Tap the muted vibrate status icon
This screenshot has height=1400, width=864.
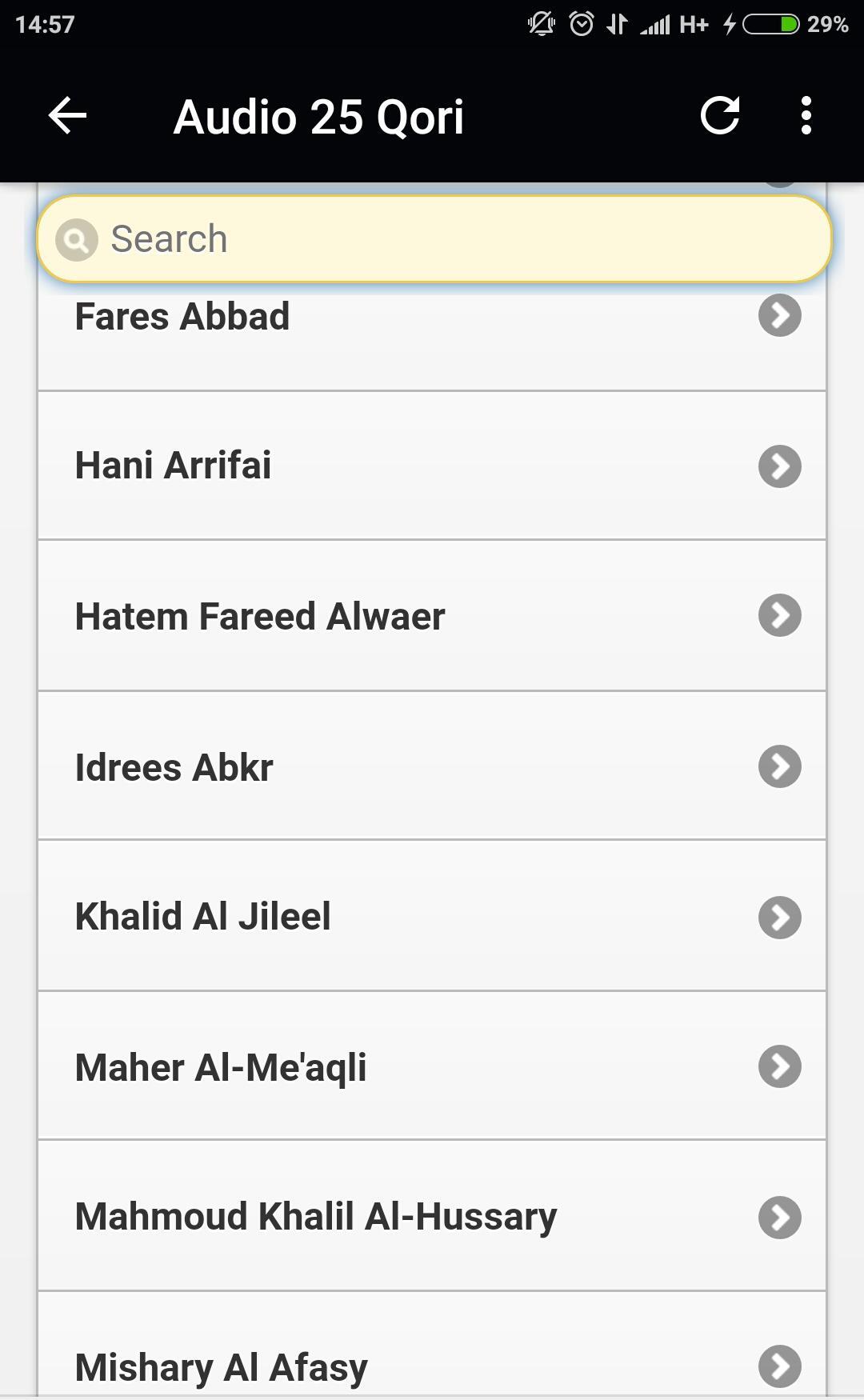(542, 24)
